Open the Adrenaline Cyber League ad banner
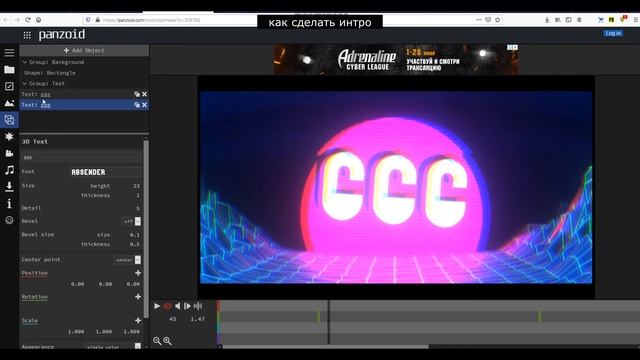The height and width of the screenshot is (360, 640). tap(396, 60)
